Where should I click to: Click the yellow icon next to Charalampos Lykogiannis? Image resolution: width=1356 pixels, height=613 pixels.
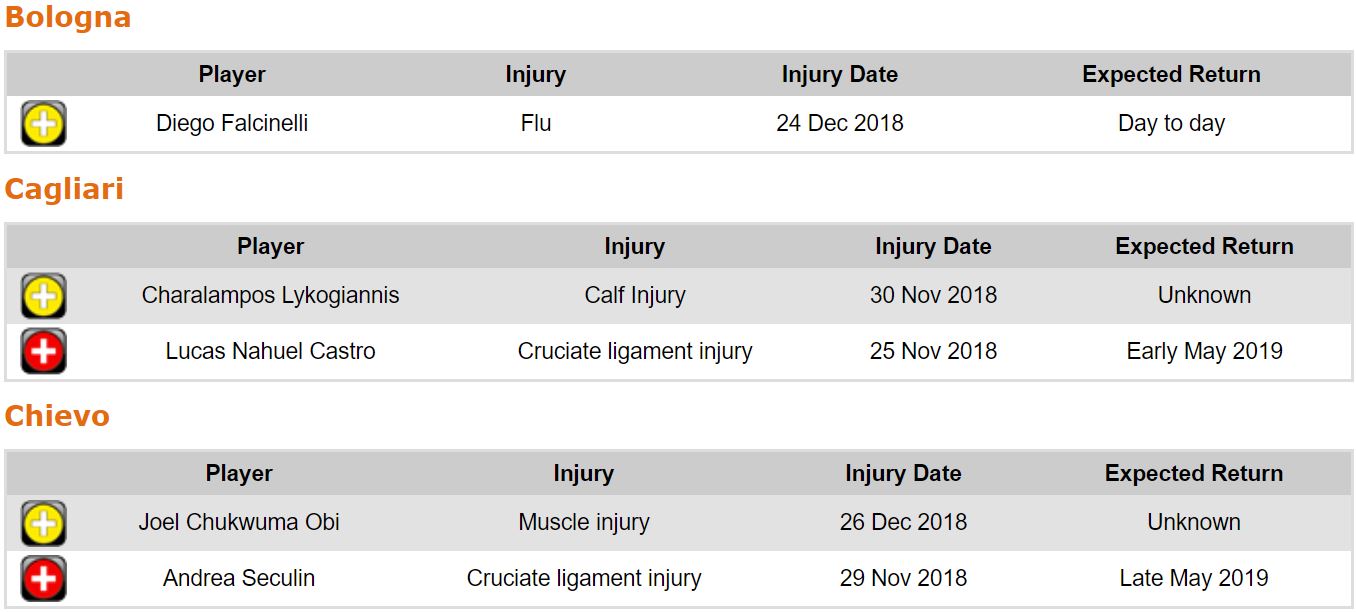click(43, 296)
